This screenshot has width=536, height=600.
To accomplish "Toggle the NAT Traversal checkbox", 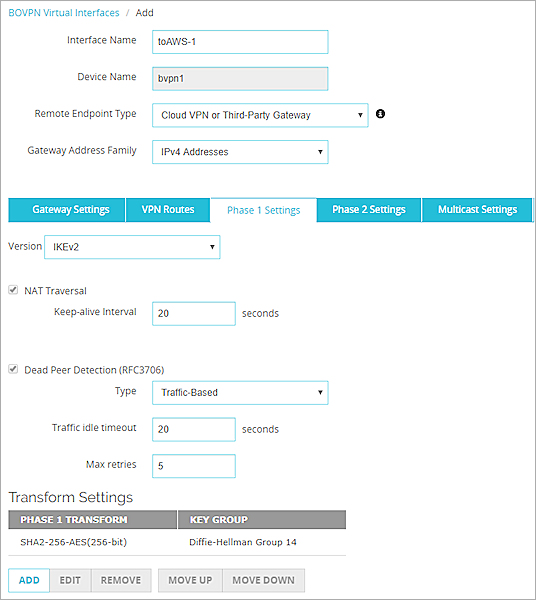I will click(13, 290).
